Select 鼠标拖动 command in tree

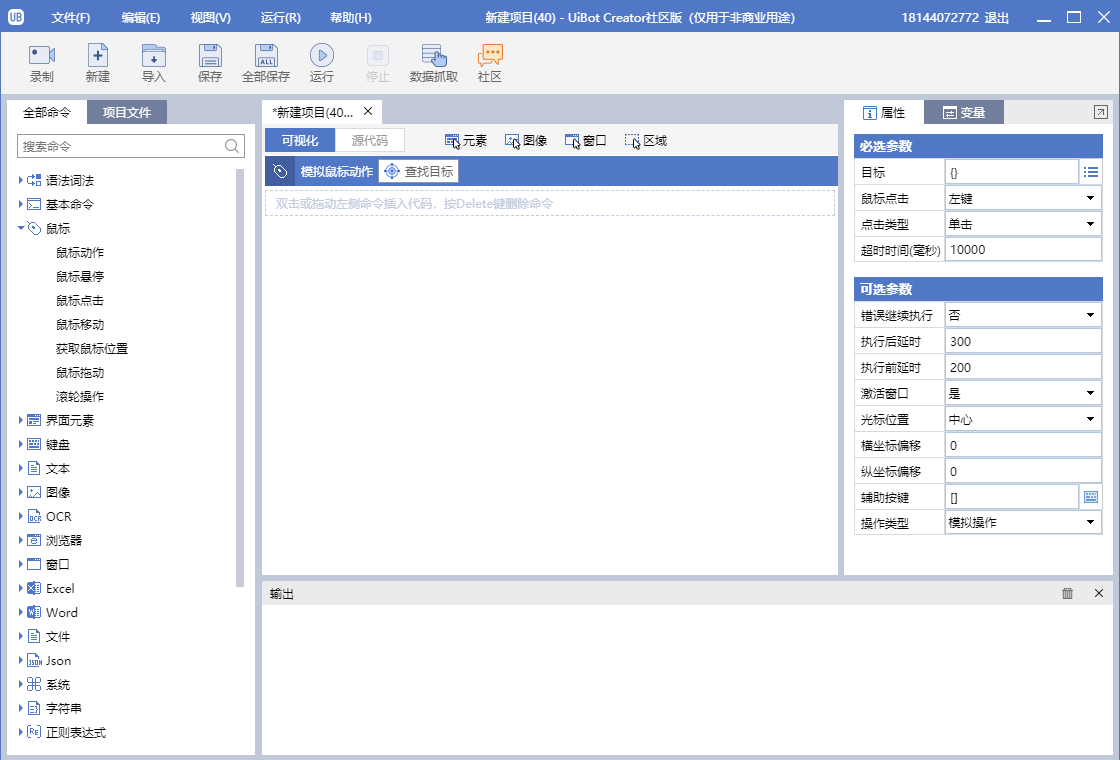(x=80, y=373)
